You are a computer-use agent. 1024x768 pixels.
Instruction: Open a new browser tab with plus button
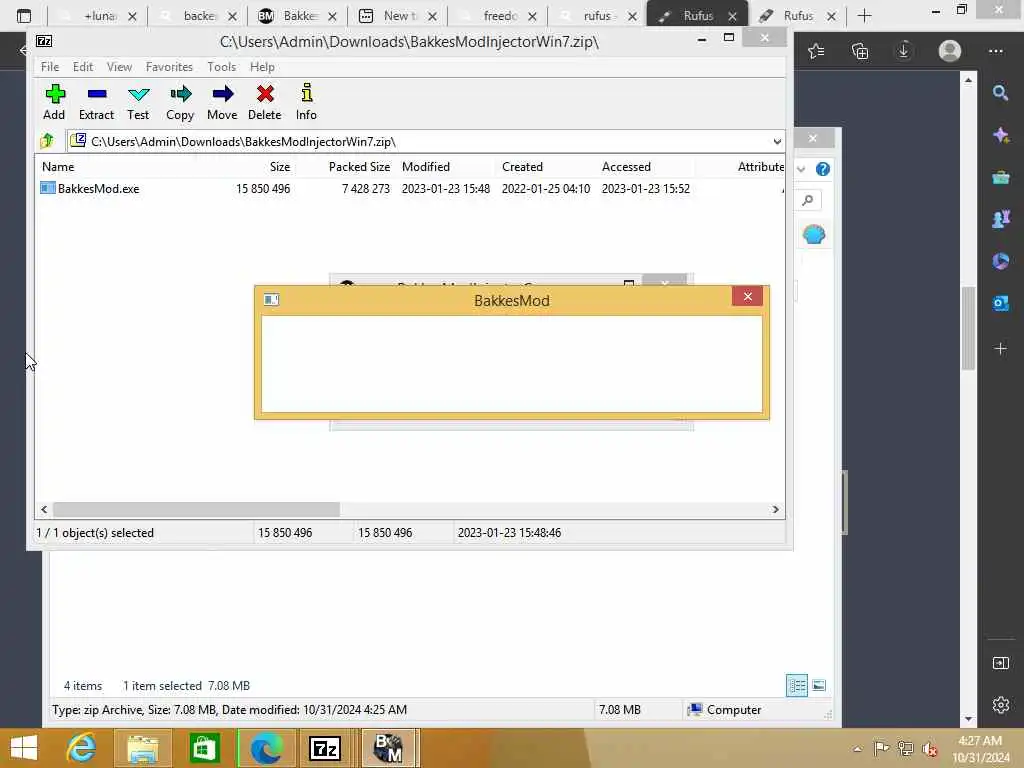coord(864,16)
